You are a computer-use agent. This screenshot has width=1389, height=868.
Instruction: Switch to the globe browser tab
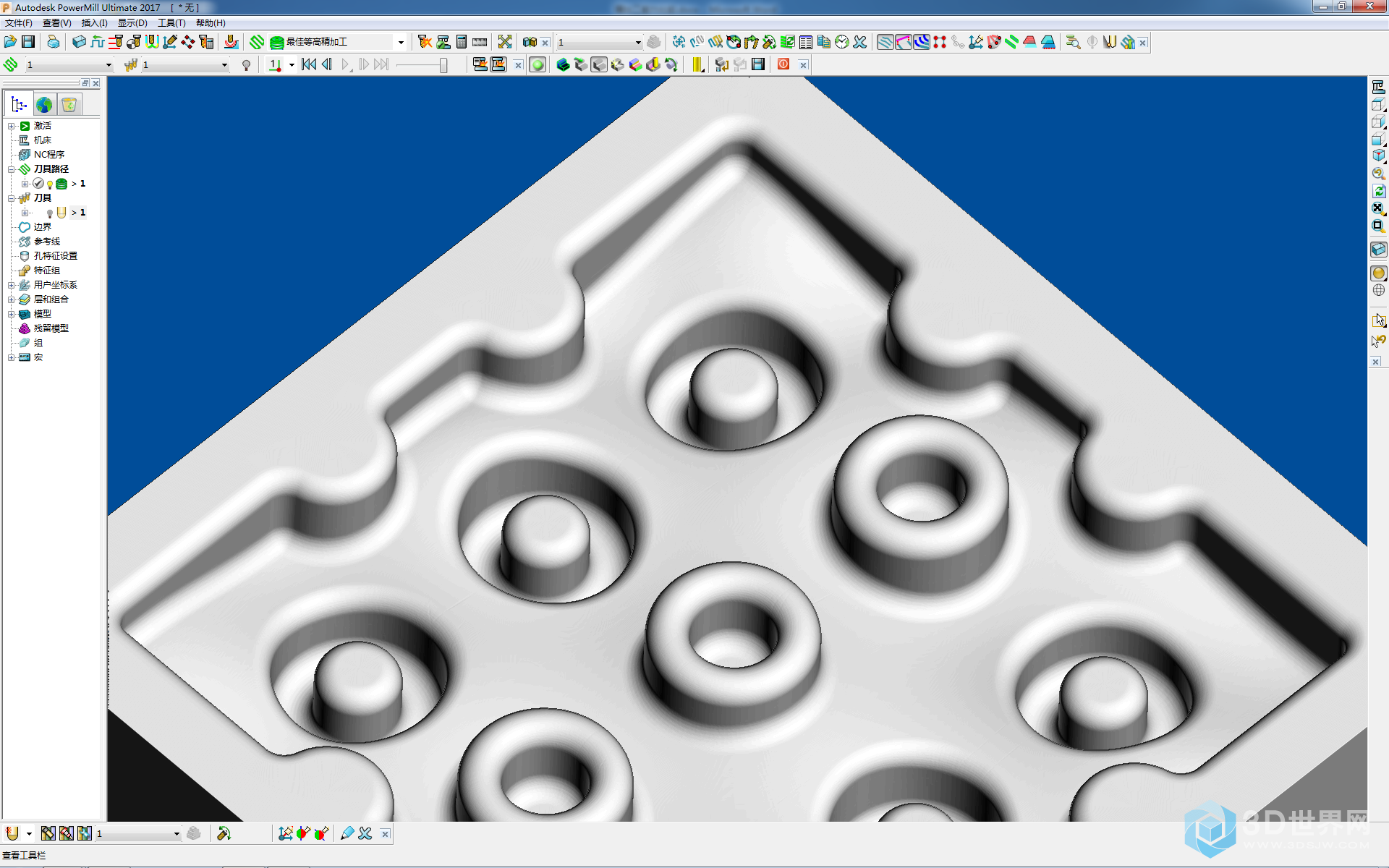click(44, 105)
